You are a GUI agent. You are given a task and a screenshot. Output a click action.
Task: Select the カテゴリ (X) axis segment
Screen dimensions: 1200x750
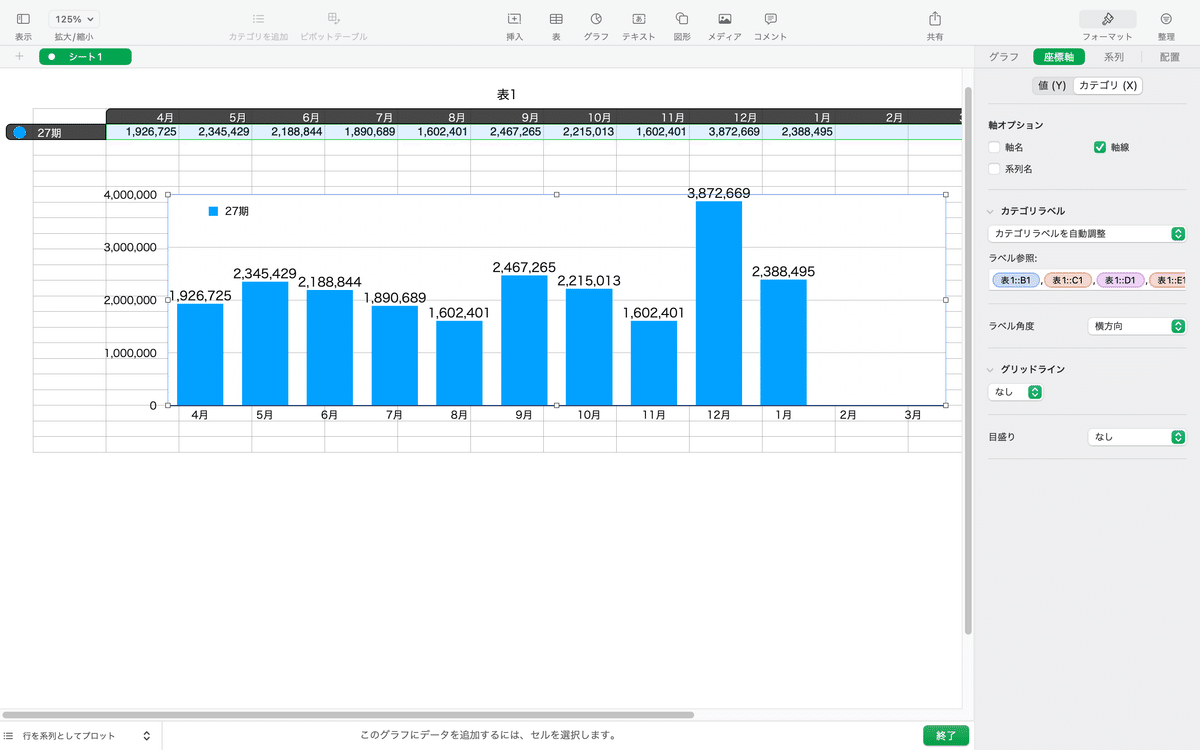click(1108, 86)
